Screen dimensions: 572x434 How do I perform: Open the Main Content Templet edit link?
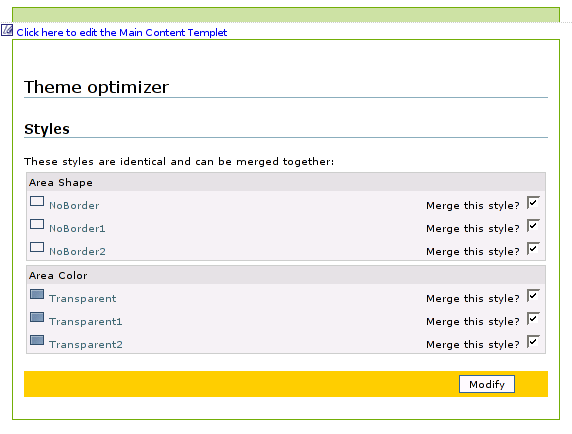(122, 32)
